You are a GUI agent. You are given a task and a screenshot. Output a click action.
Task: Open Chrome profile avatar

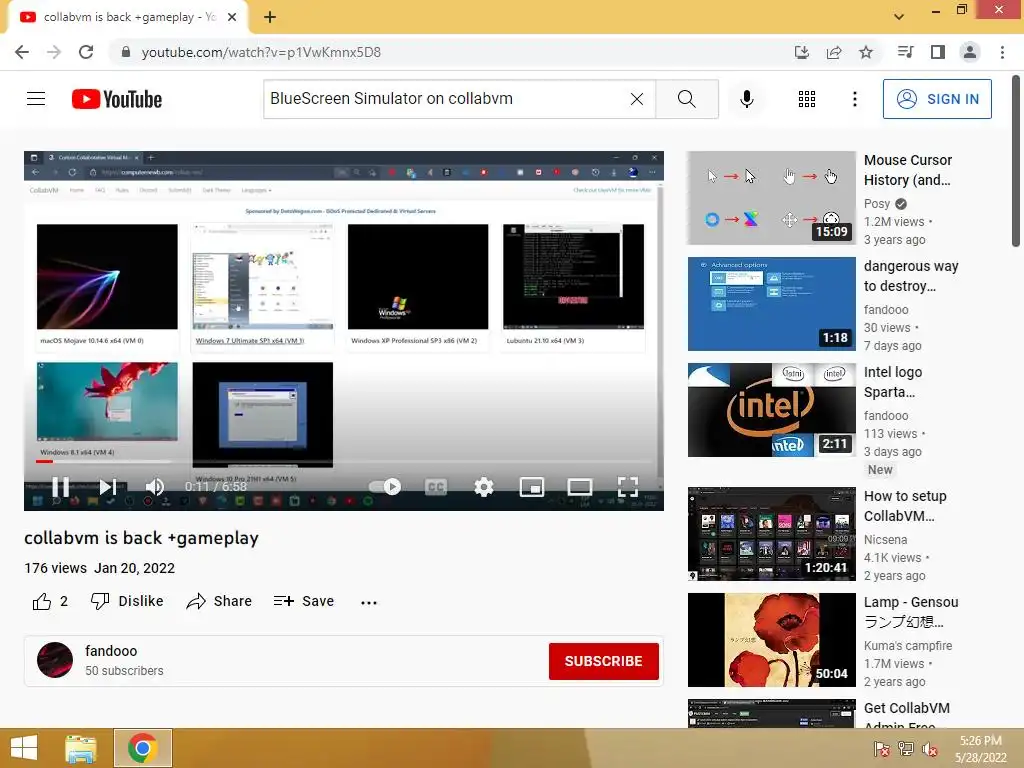pos(970,52)
